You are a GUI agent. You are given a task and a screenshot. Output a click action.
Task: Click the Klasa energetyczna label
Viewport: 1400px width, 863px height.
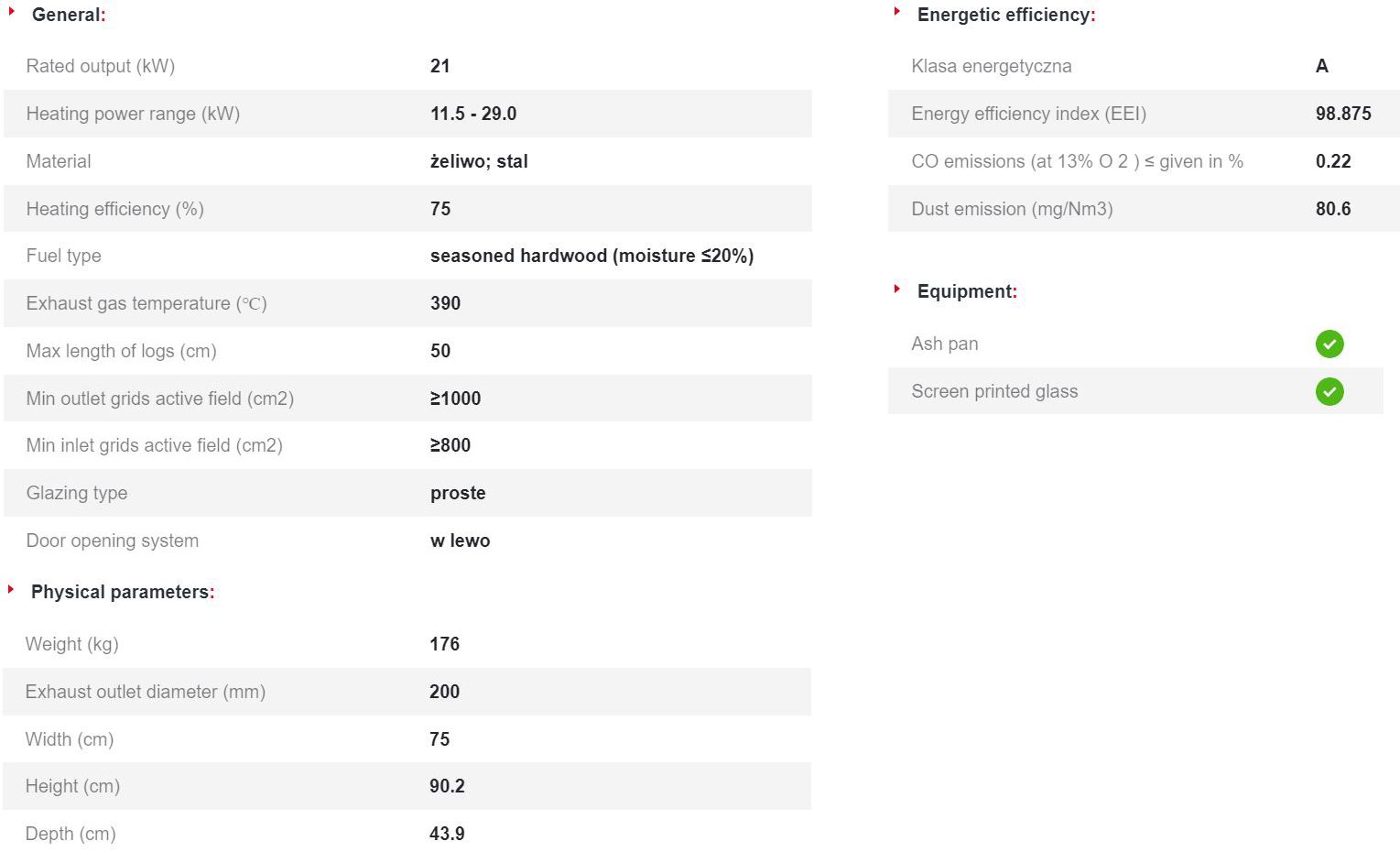[x=991, y=67]
